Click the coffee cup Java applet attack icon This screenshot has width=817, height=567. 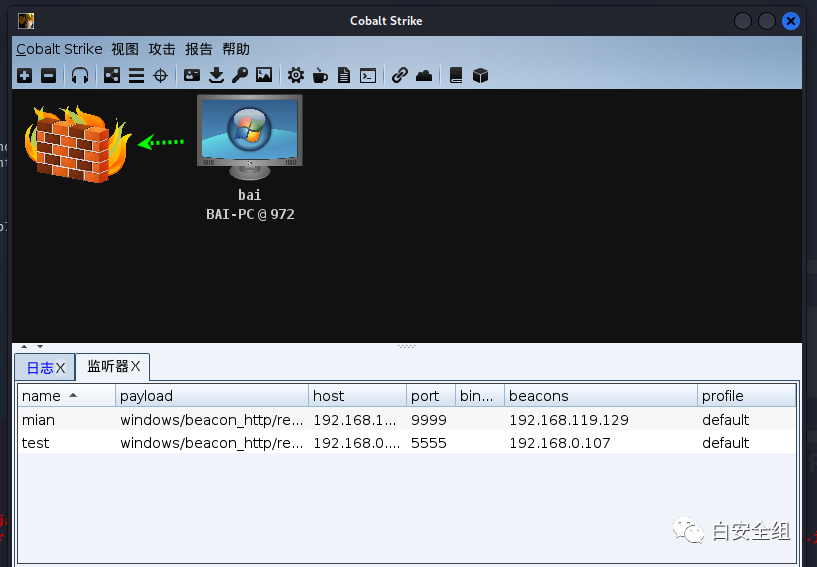point(320,76)
